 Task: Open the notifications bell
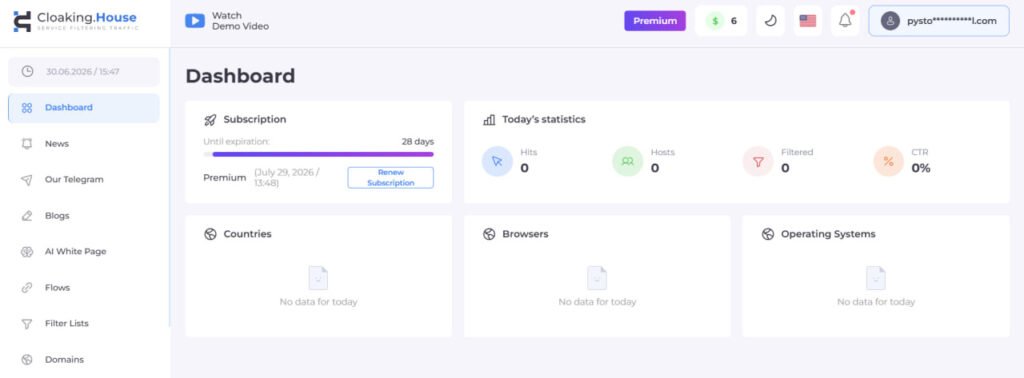coord(845,21)
